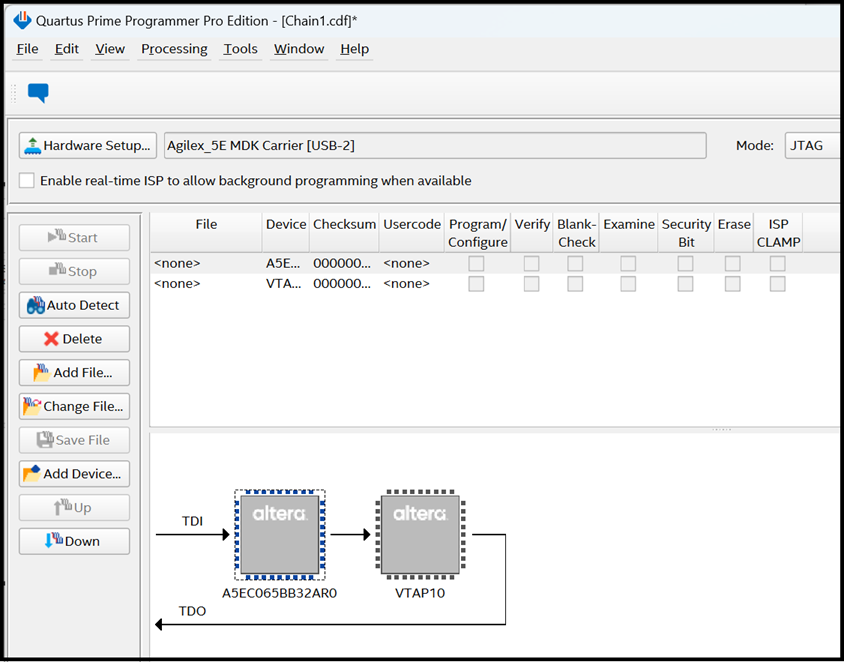Viewport: 844px width, 662px height.
Task: Select the first <none> file row entry
Action: (177, 264)
